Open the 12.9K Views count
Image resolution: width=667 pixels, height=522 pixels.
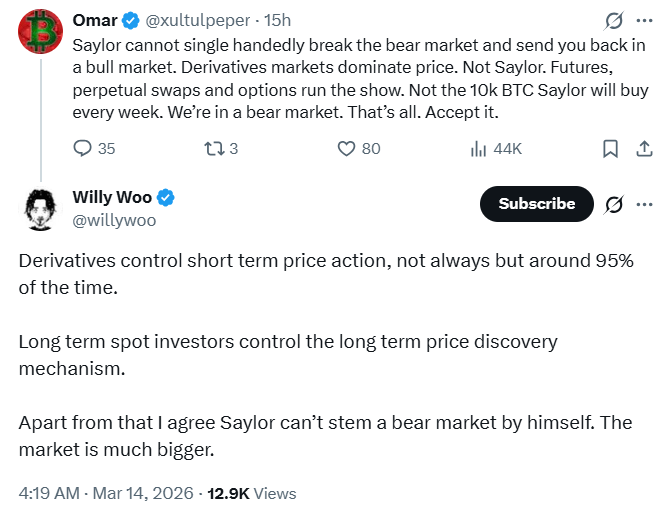252,494
